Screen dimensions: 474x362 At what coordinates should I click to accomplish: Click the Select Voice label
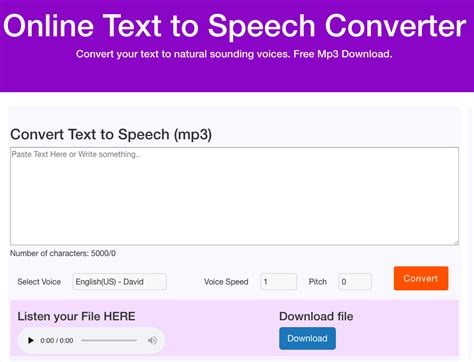pyautogui.click(x=39, y=282)
